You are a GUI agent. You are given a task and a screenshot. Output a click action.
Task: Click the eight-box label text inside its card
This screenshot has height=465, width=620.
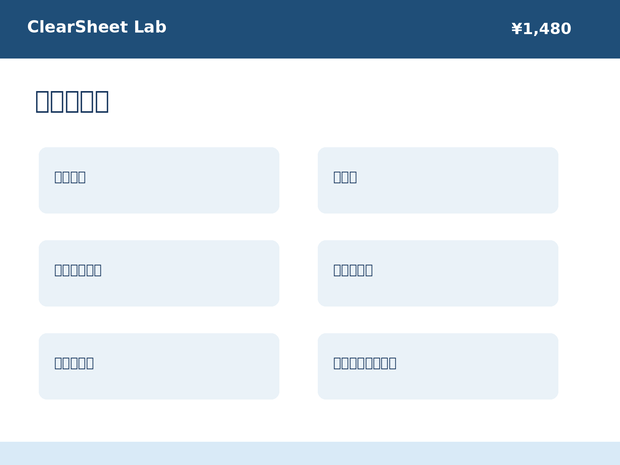(x=365, y=363)
